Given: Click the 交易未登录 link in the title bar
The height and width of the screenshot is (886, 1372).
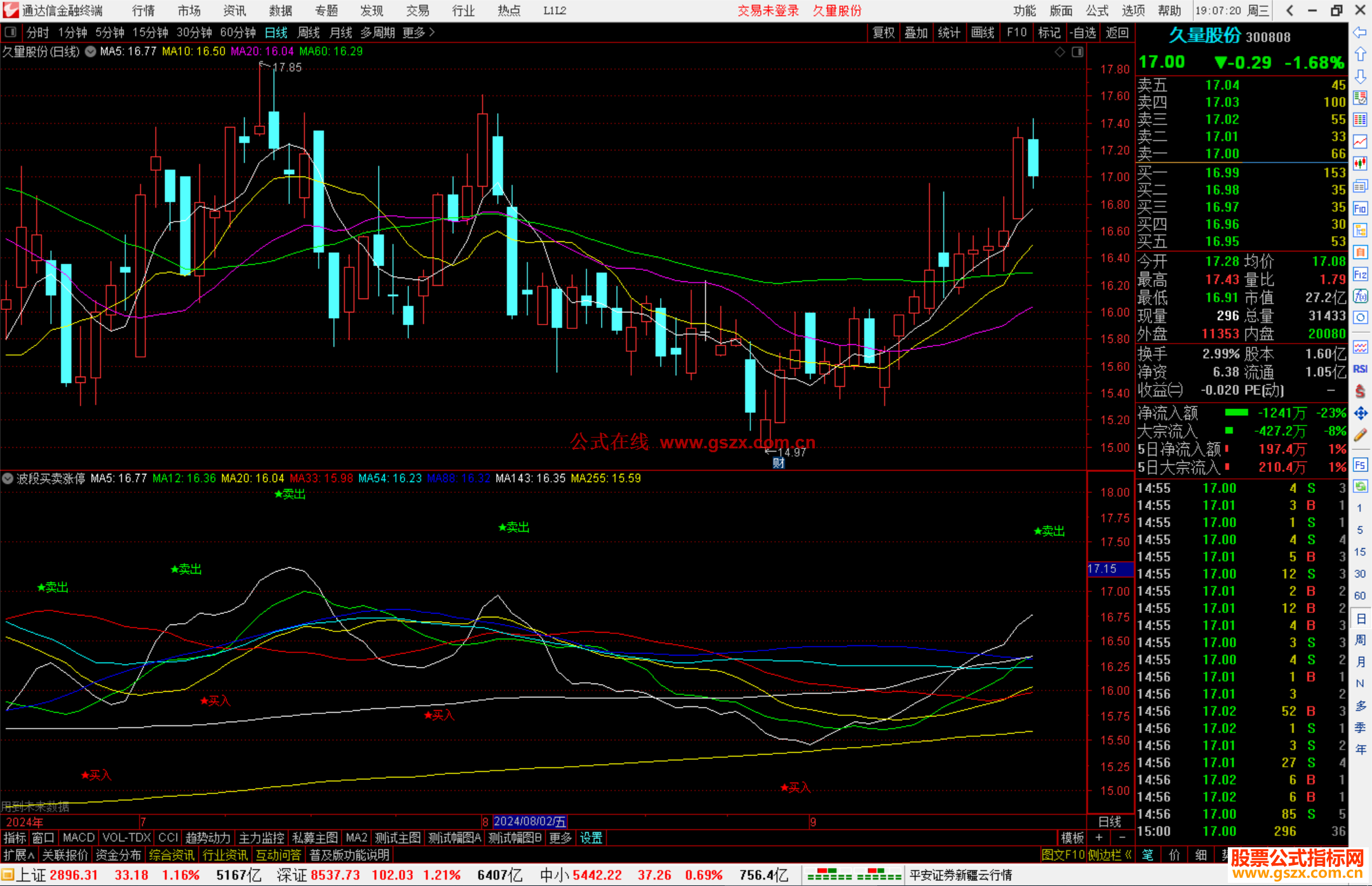Looking at the screenshot, I should coord(768,10).
